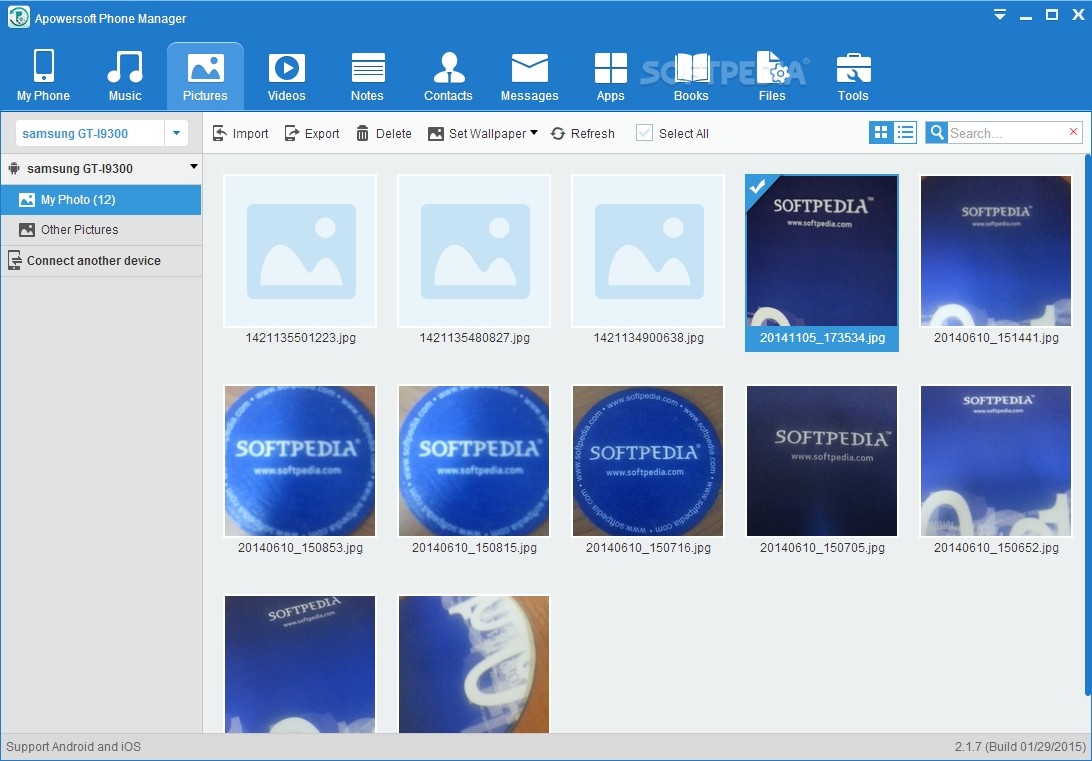Click Connect another device
This screenshot has height=761, width=1092.
[101, 260]
